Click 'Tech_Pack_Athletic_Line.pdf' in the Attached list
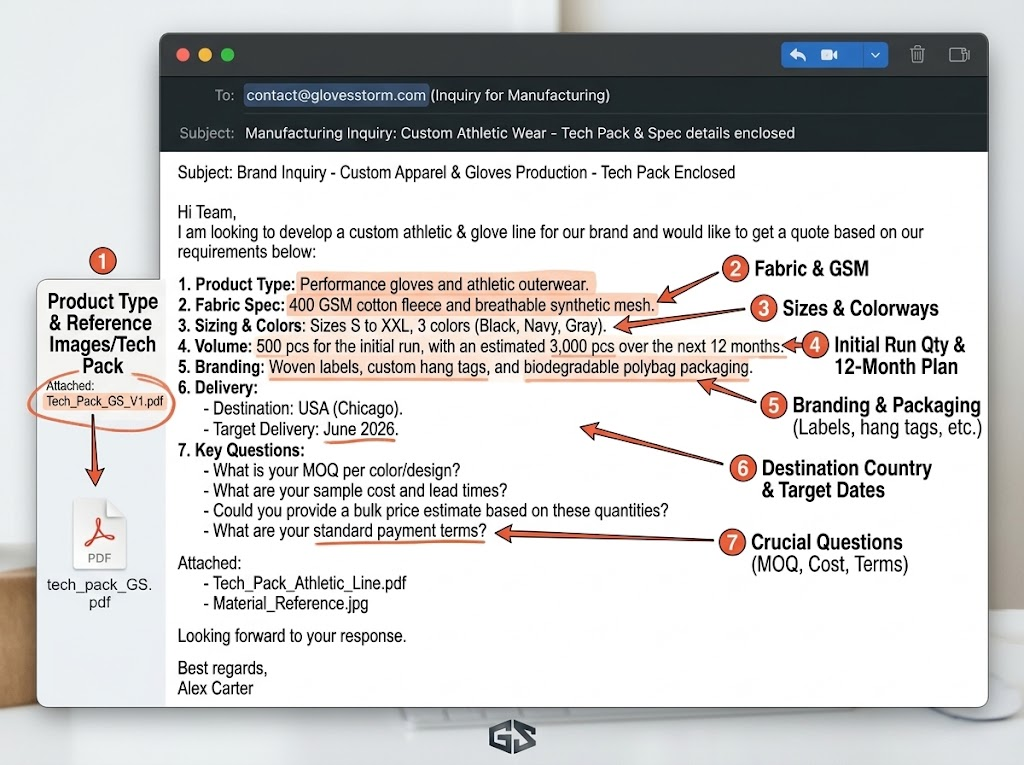 pos(310,583)
